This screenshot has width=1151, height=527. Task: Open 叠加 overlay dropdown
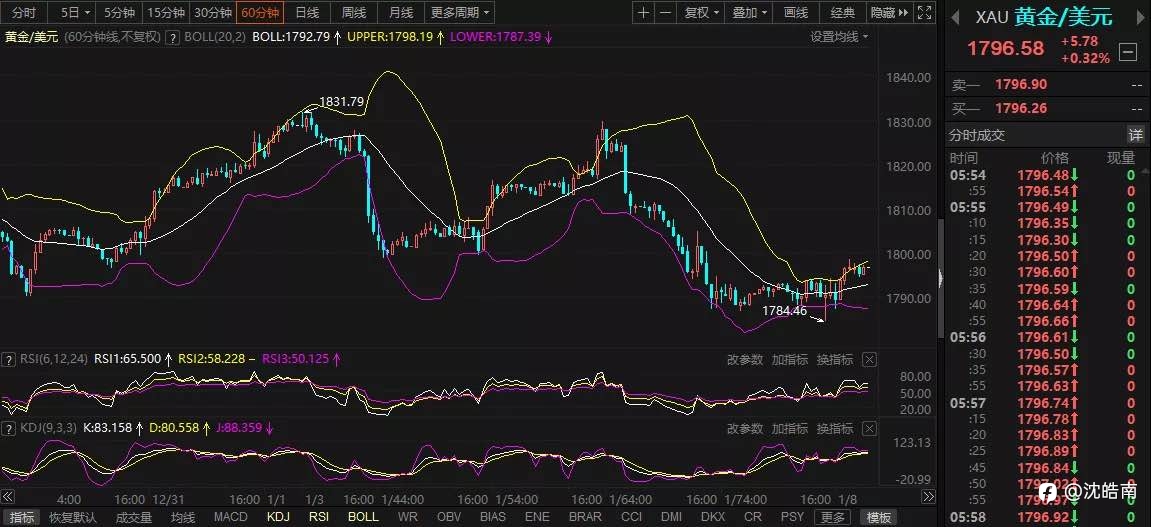749,12
